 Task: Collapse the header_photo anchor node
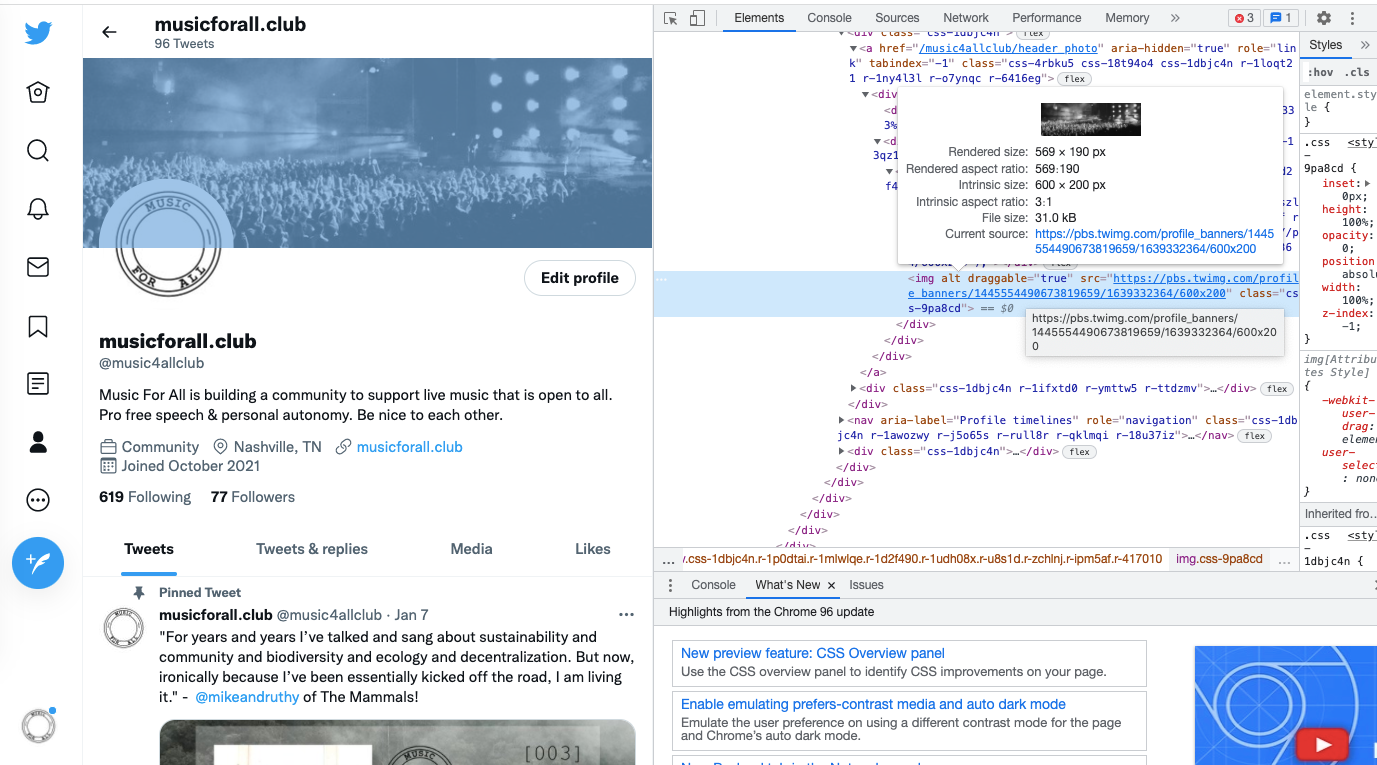tap(853, 48)
